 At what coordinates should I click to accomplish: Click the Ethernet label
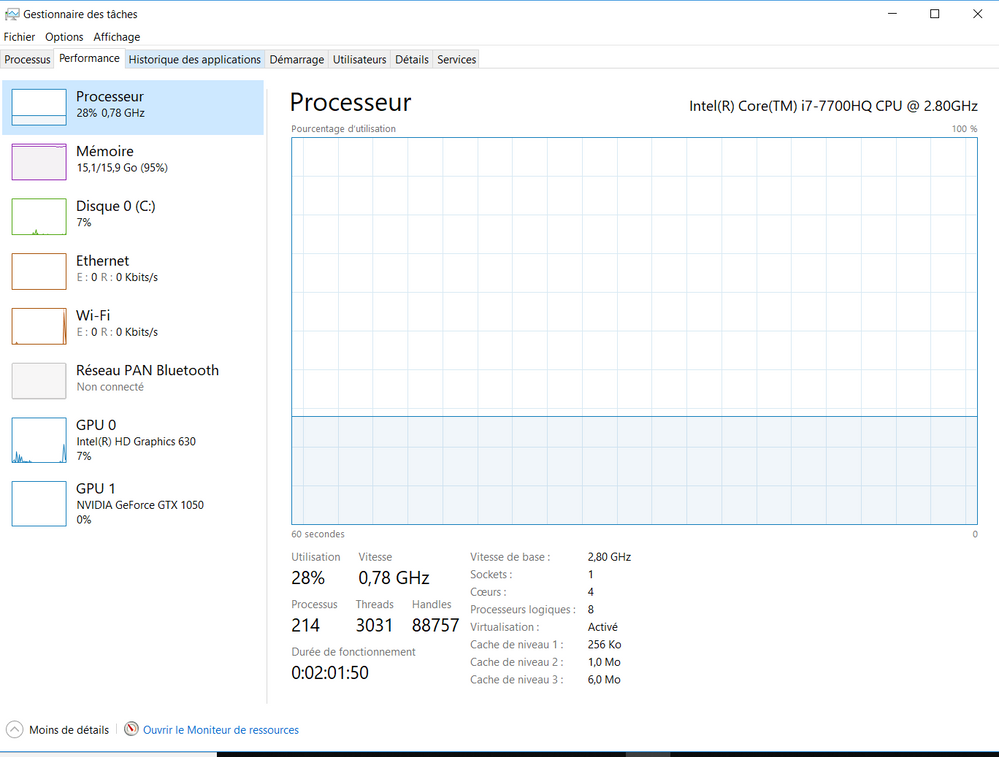coord(102,261)
